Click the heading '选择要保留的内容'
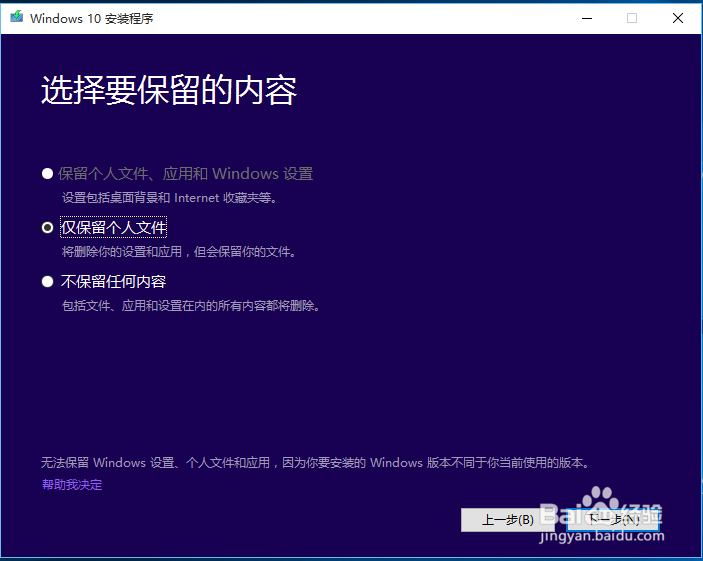 tap(169, 90)
